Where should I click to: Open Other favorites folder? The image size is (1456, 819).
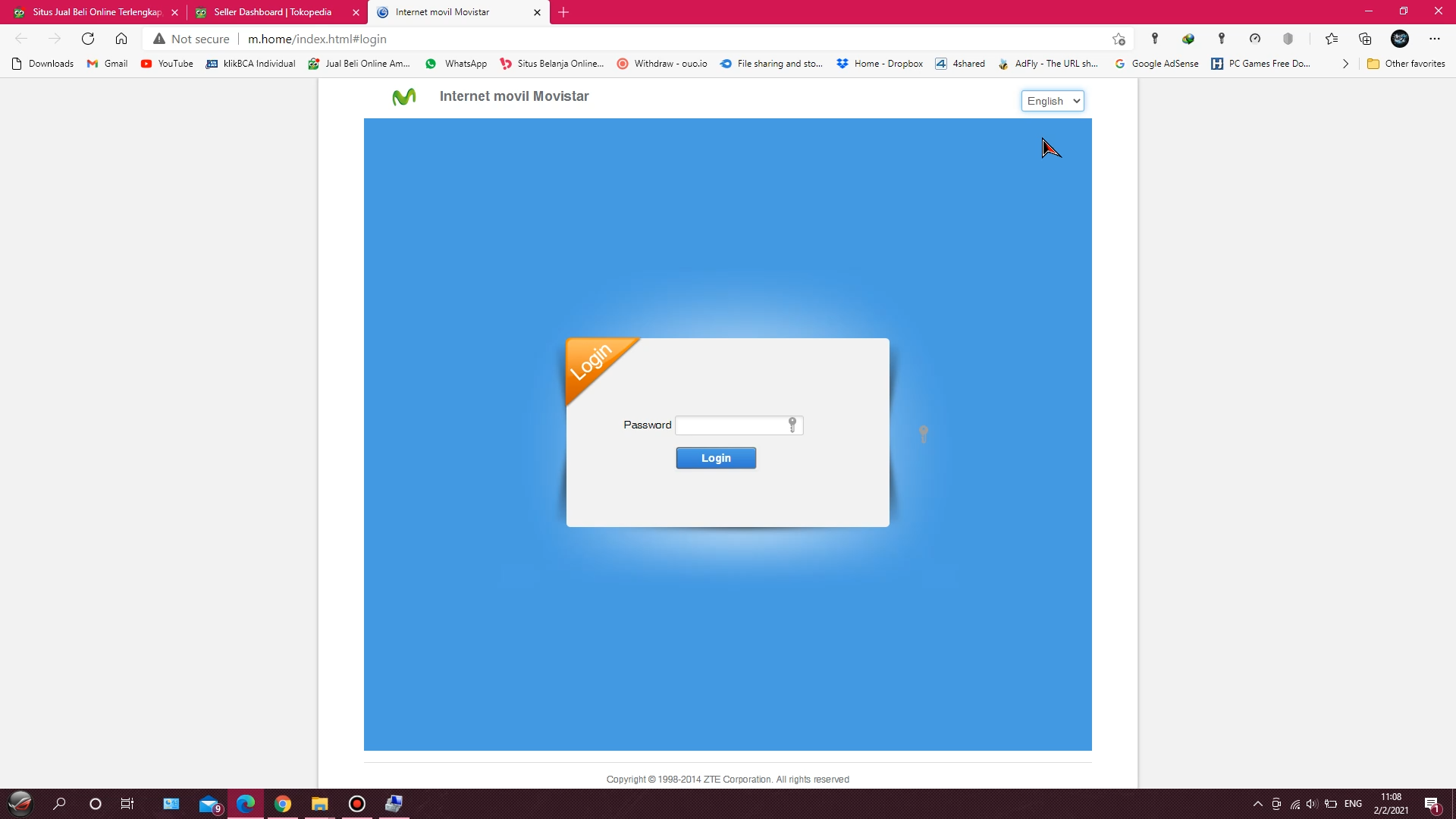click(1406, 64)
